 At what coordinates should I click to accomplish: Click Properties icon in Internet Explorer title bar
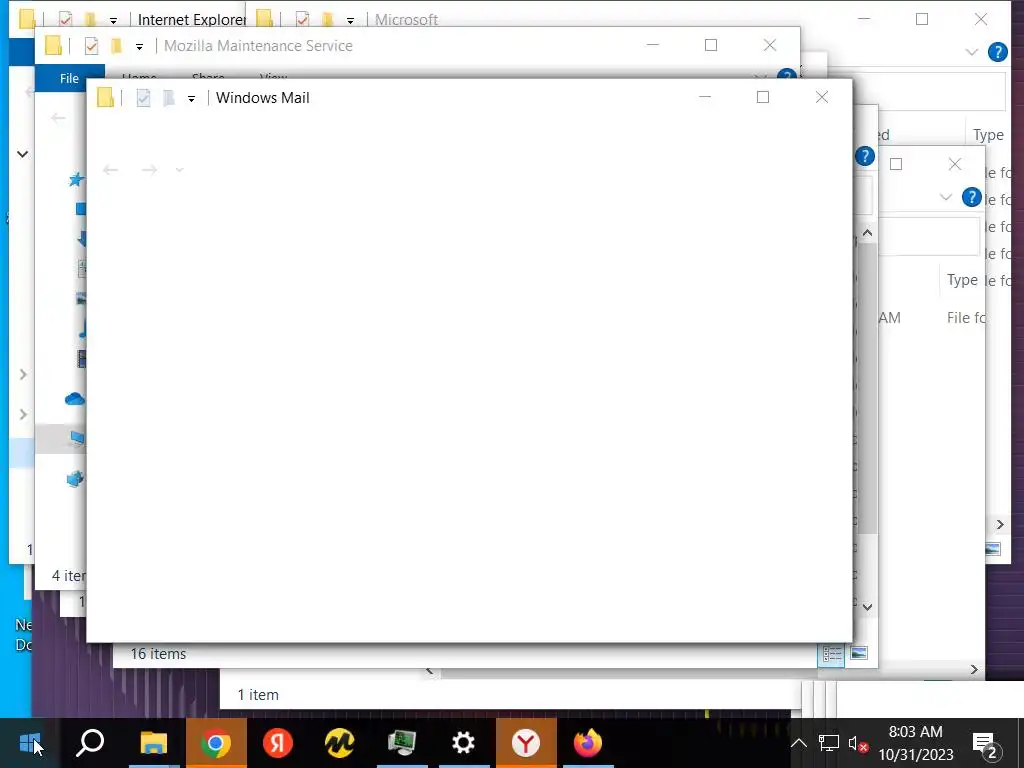(65, 20)
